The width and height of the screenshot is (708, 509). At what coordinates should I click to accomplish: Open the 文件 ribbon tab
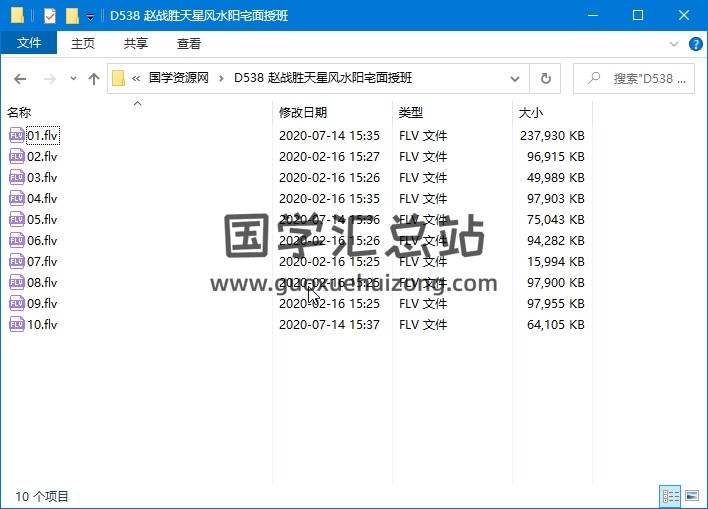click(x=29, y=43)
